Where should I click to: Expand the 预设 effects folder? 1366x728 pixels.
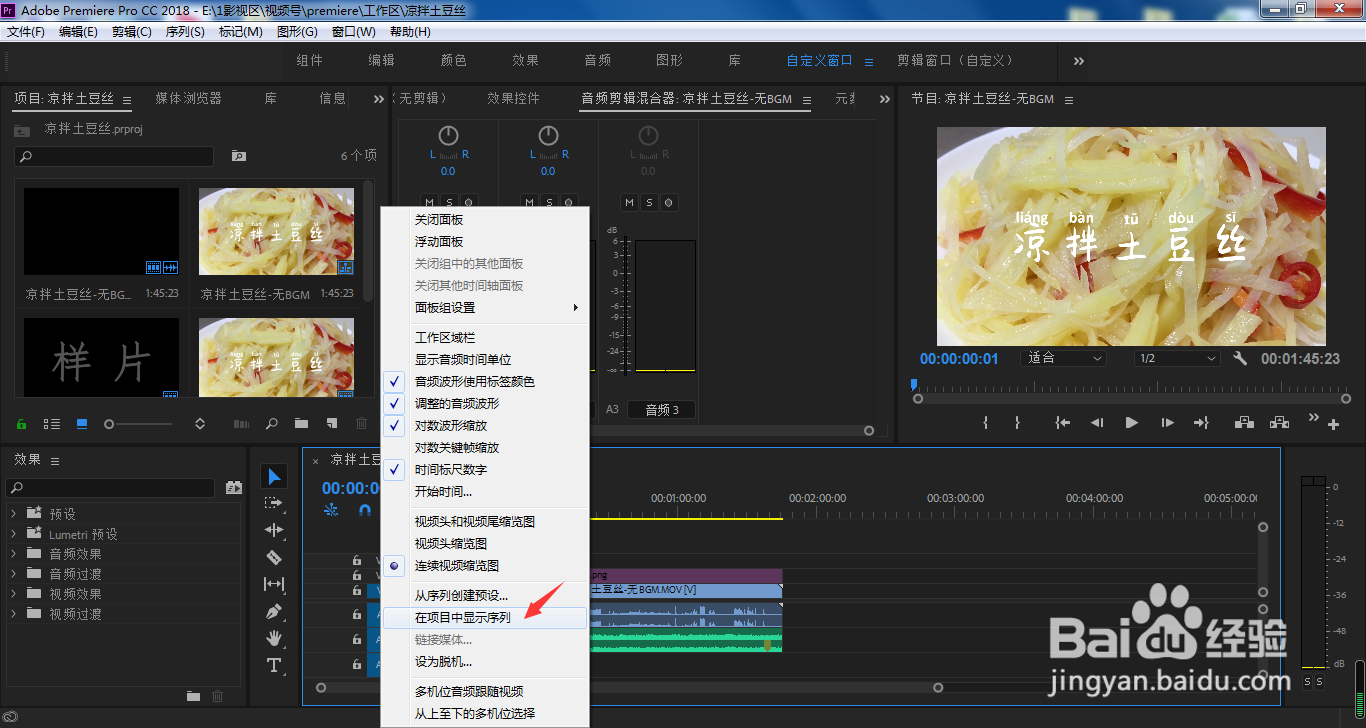tap(13, 514)
